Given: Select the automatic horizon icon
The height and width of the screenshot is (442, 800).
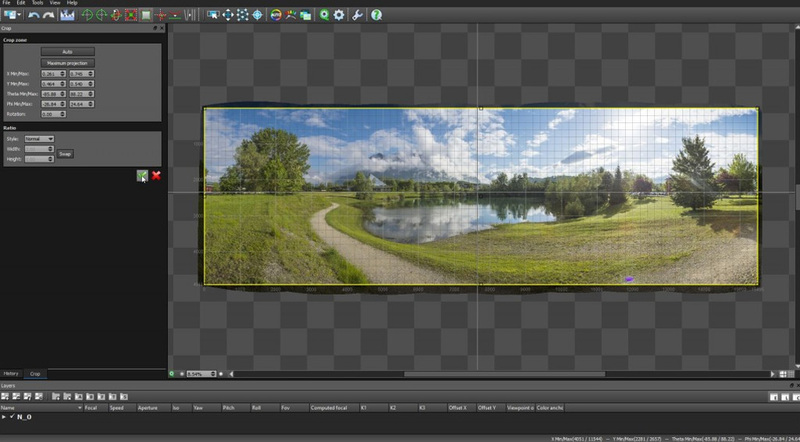Looking at the screenshot, I should coord(175,15).
